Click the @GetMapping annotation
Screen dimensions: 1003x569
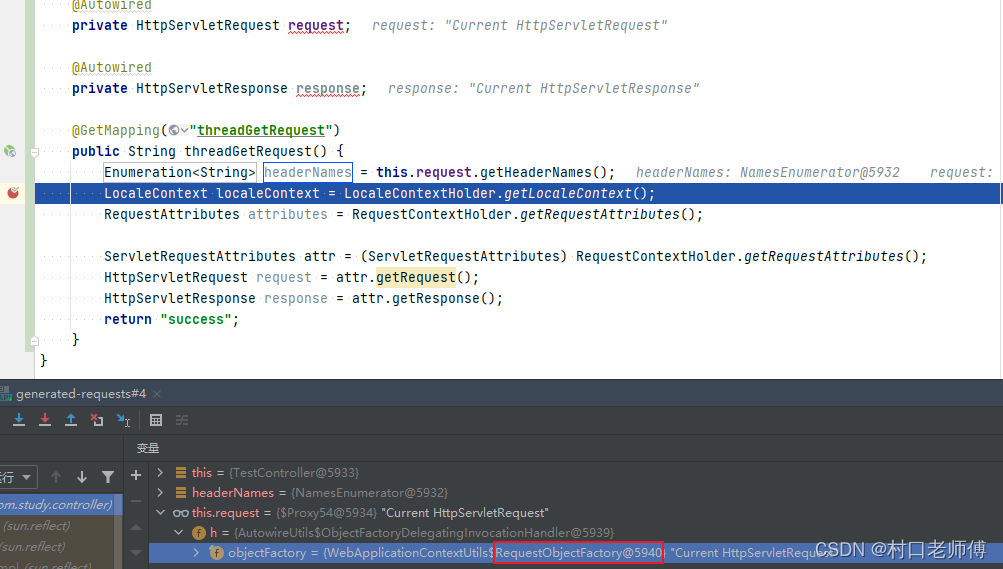click(116, 130)
